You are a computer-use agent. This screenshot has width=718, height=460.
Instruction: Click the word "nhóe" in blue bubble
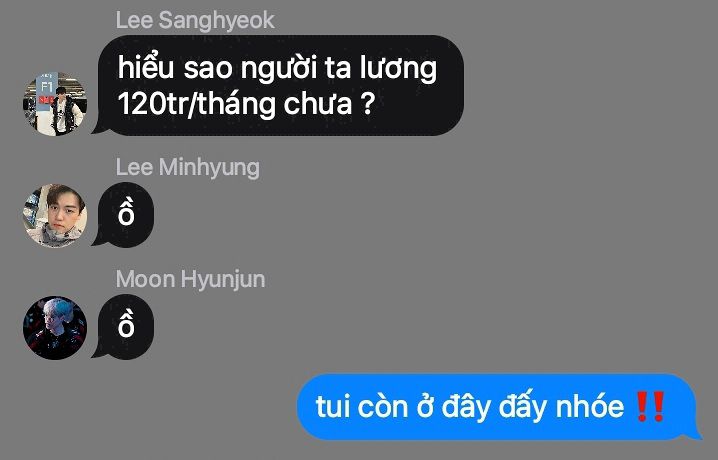[590, 406]
